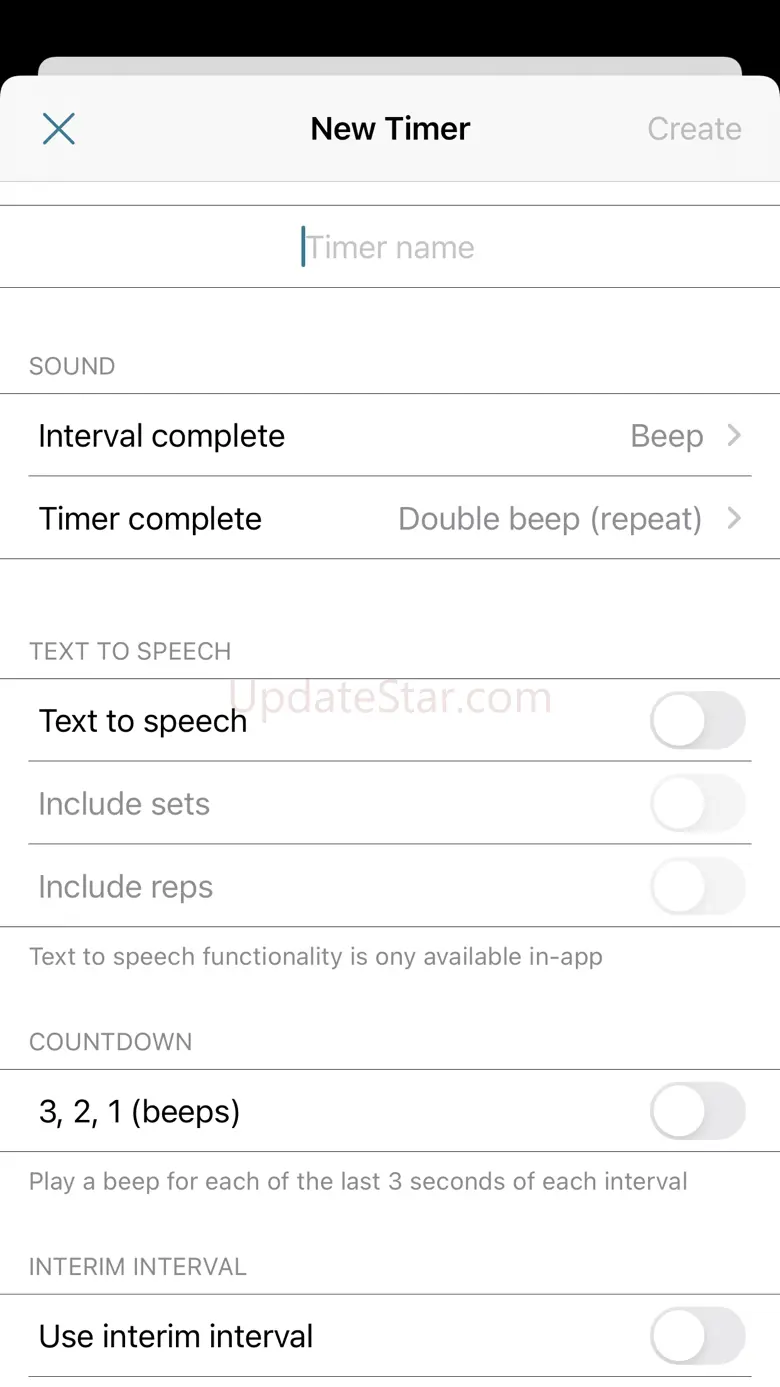Toggle the Include reps switch

[697, 887]
